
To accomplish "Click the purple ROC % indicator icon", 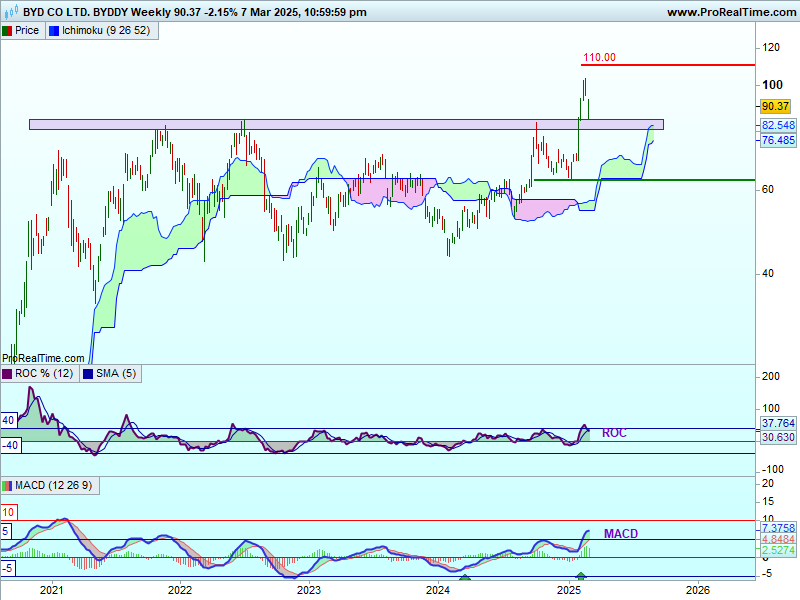I will (7, 373).
